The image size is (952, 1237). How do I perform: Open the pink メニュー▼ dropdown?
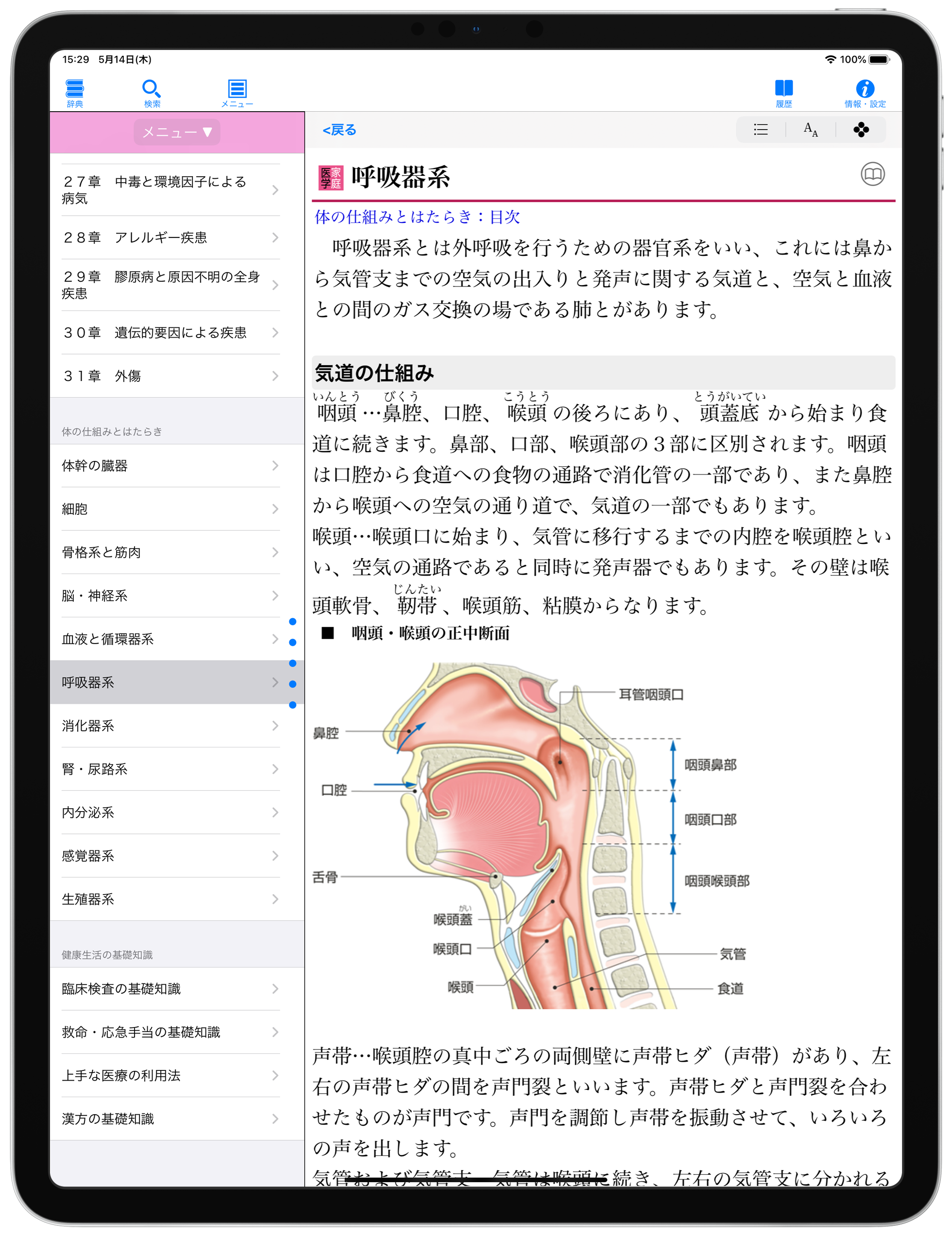pyautogui.click(x=177, y=132)
